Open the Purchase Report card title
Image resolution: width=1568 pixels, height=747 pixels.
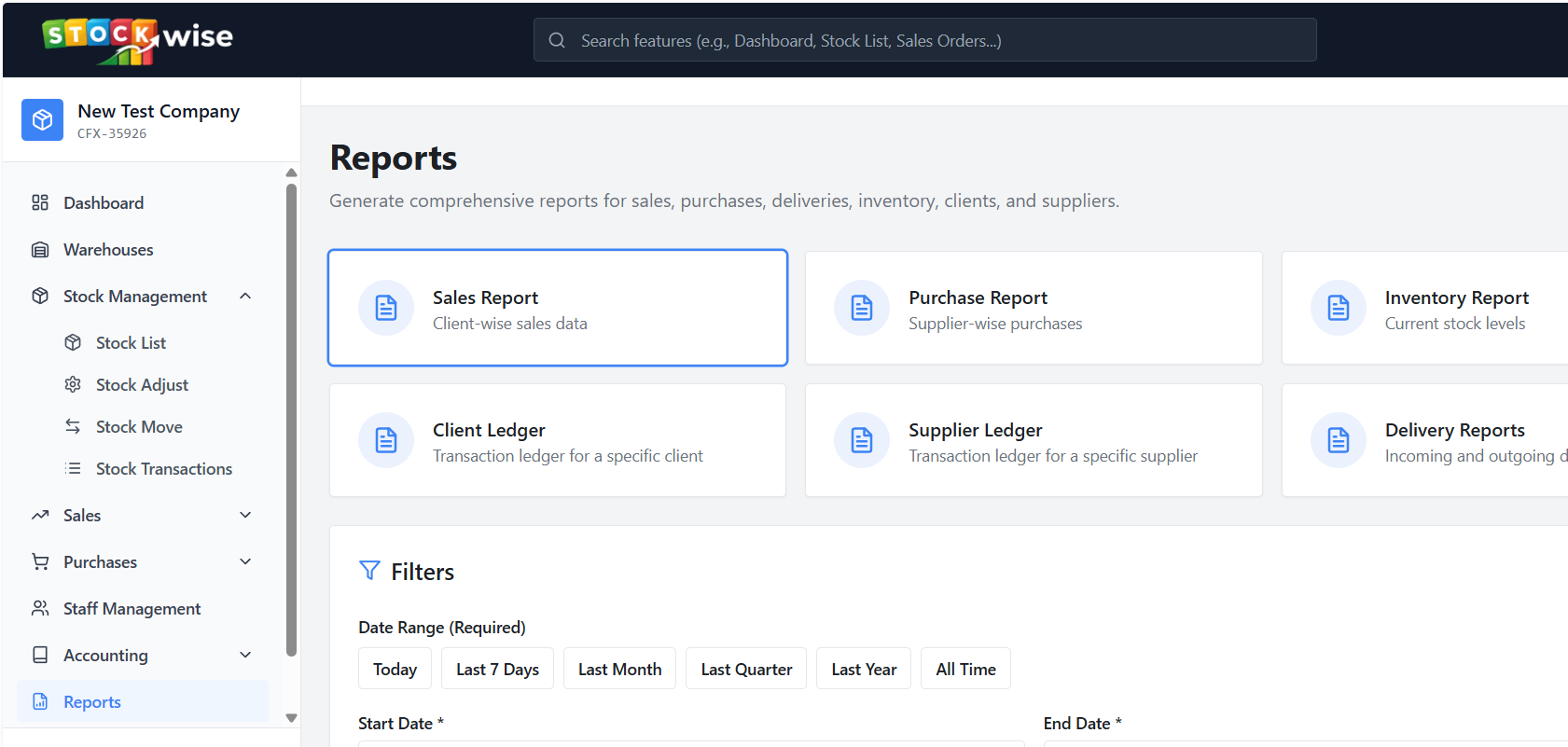(978, 297)
